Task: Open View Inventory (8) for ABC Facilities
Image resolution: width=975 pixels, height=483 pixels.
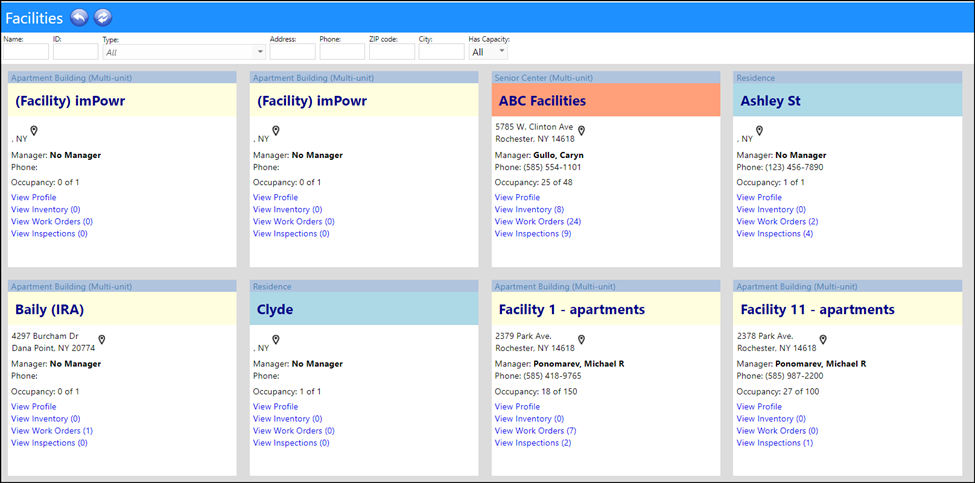Action: point(529,209)
